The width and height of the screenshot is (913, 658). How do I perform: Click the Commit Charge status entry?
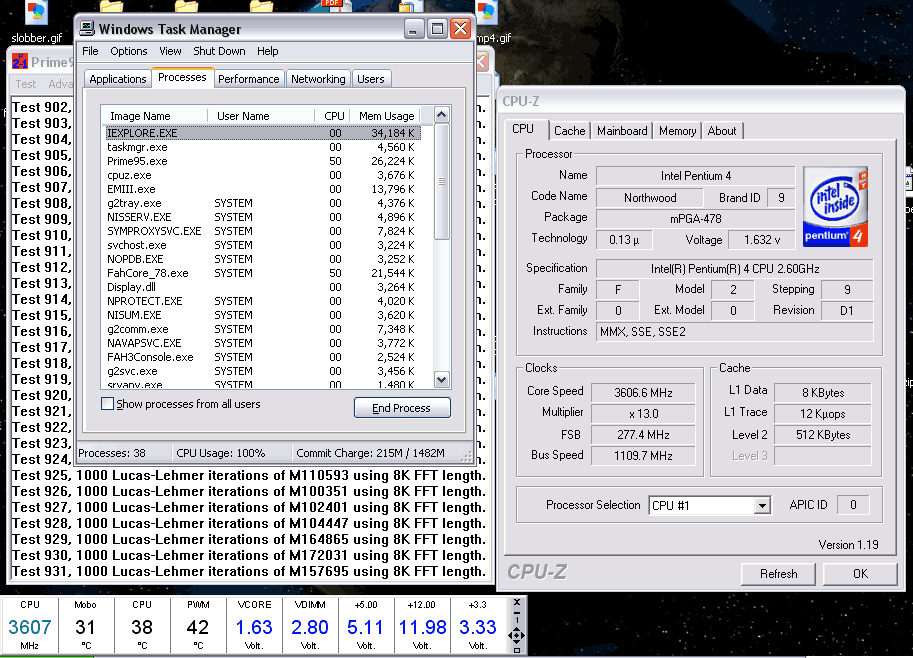(x=377, y=453)
